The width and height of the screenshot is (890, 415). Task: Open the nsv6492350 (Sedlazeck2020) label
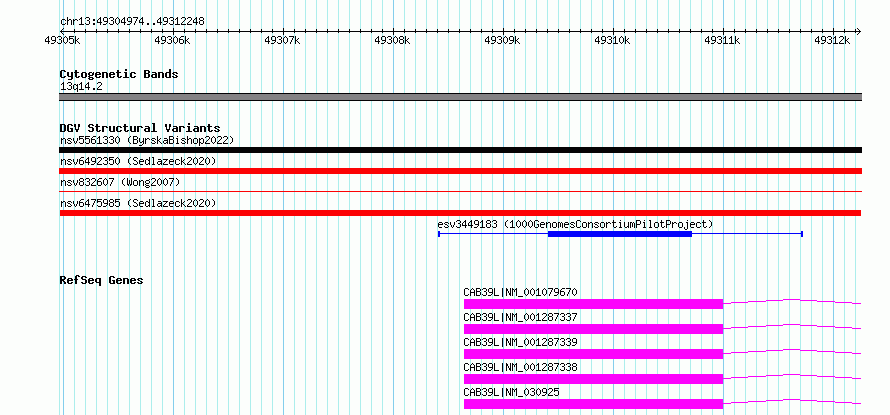click(x=138, y=161)
